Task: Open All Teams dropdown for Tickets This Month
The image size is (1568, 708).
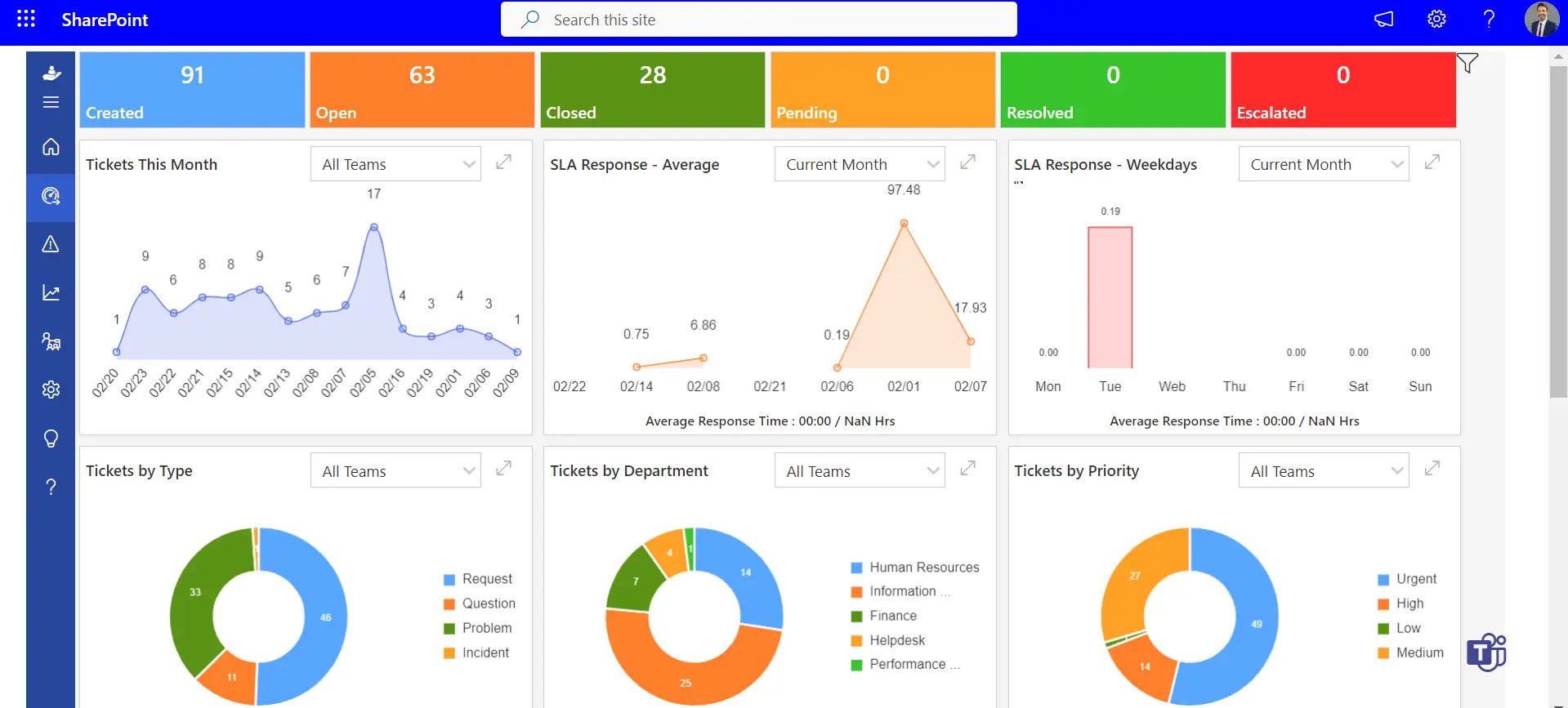Action: pos(395,164)
